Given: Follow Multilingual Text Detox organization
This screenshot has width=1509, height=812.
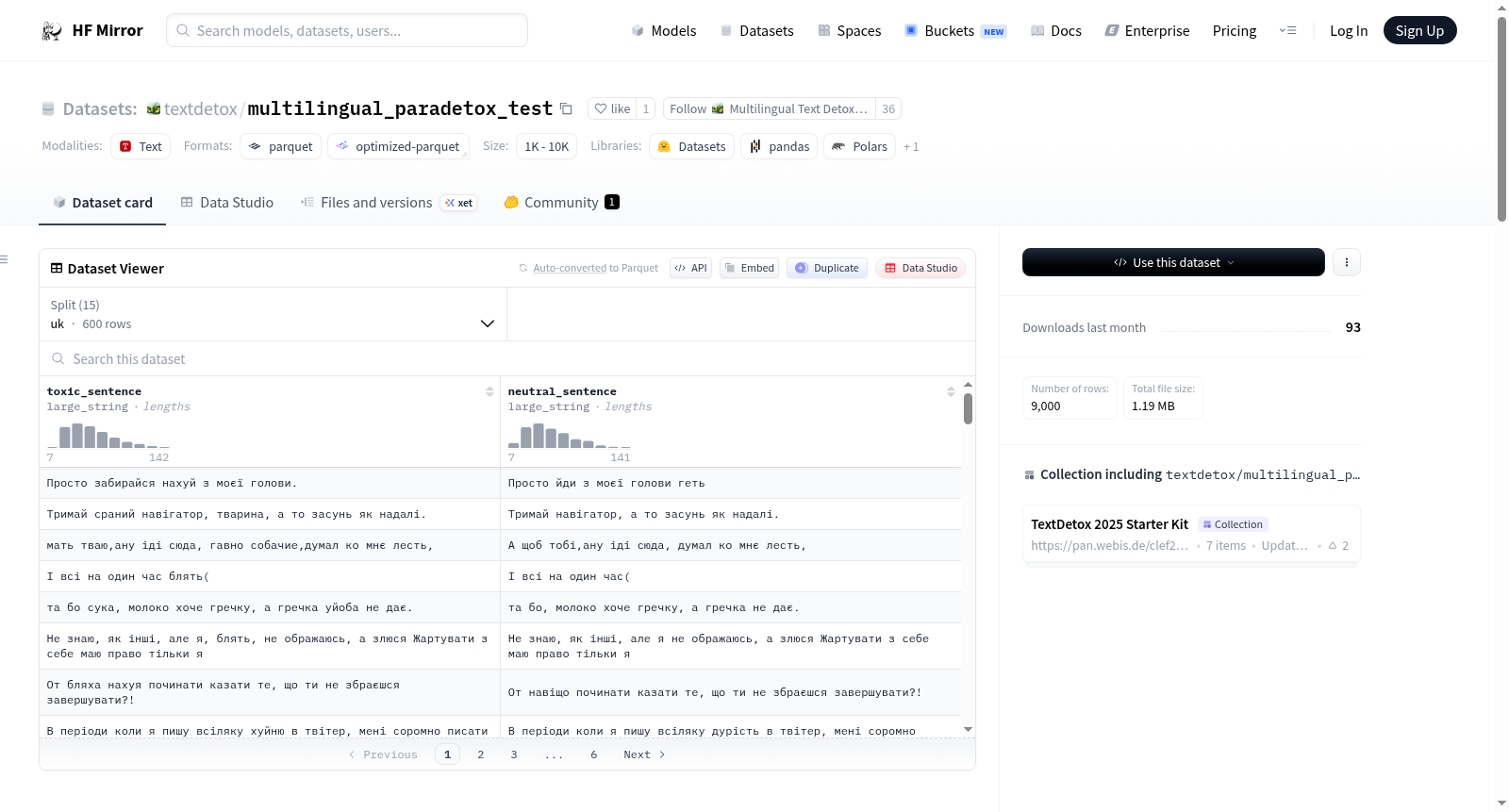Looking at the screenshot, I should tap(769, 108).
